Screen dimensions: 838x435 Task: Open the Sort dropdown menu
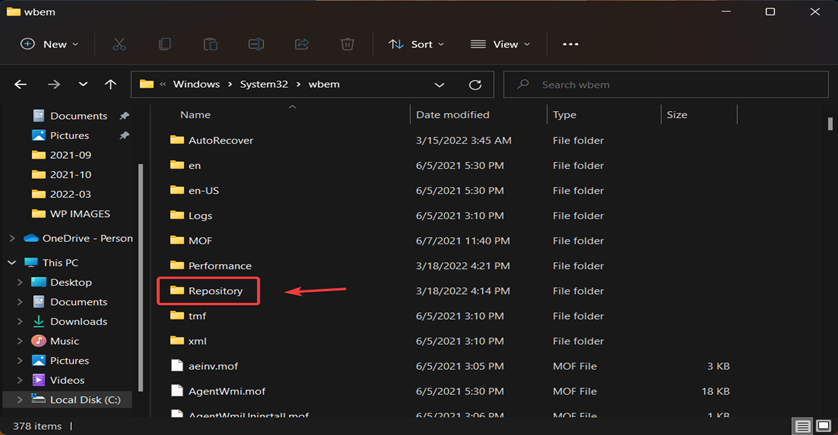point(416,44)
